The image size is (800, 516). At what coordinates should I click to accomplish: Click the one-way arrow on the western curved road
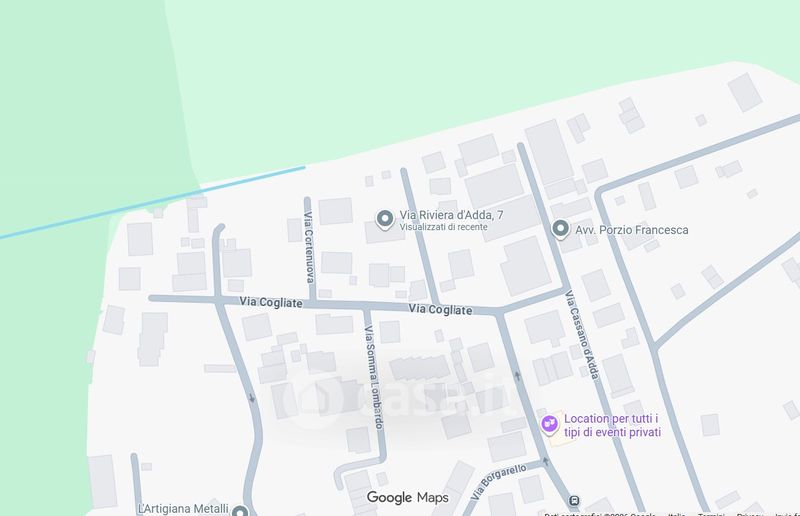(x=252, y=398)
